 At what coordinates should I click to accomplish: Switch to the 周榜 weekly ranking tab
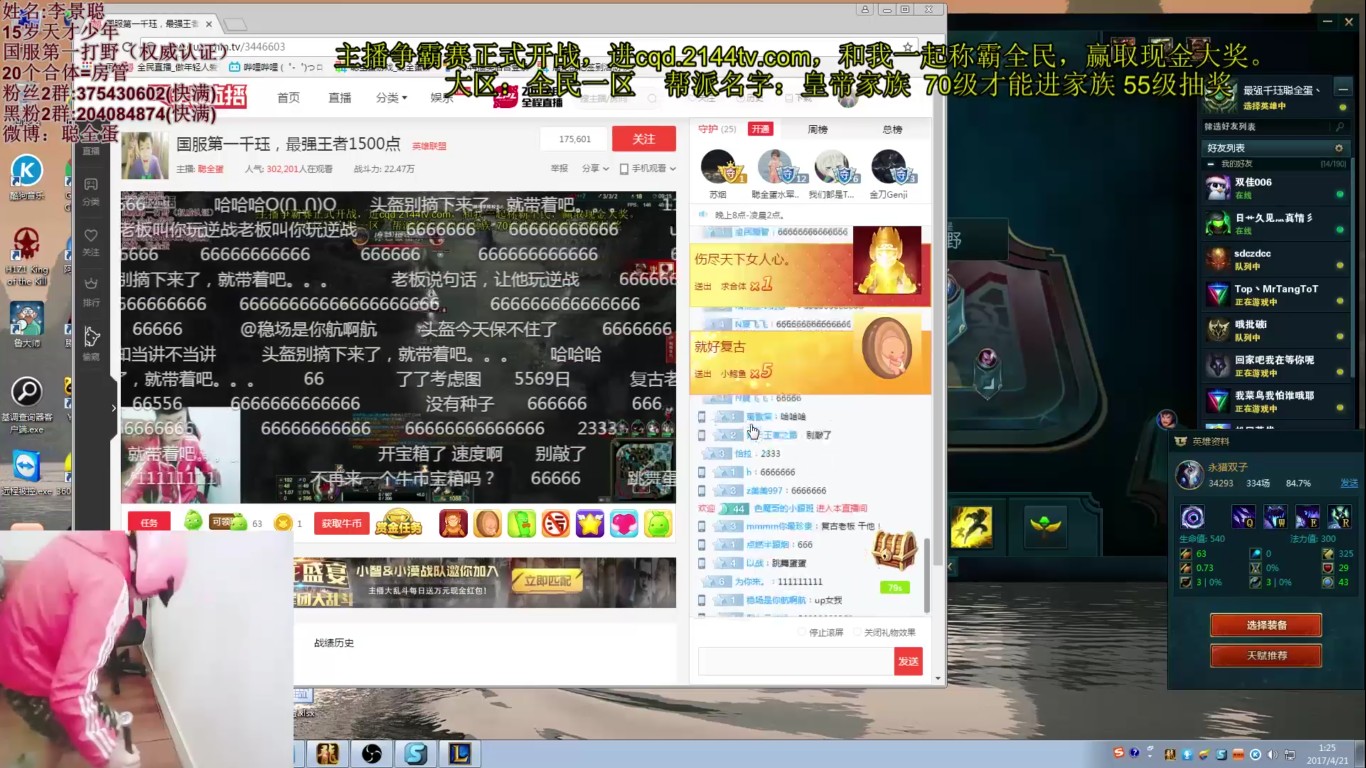817,129
